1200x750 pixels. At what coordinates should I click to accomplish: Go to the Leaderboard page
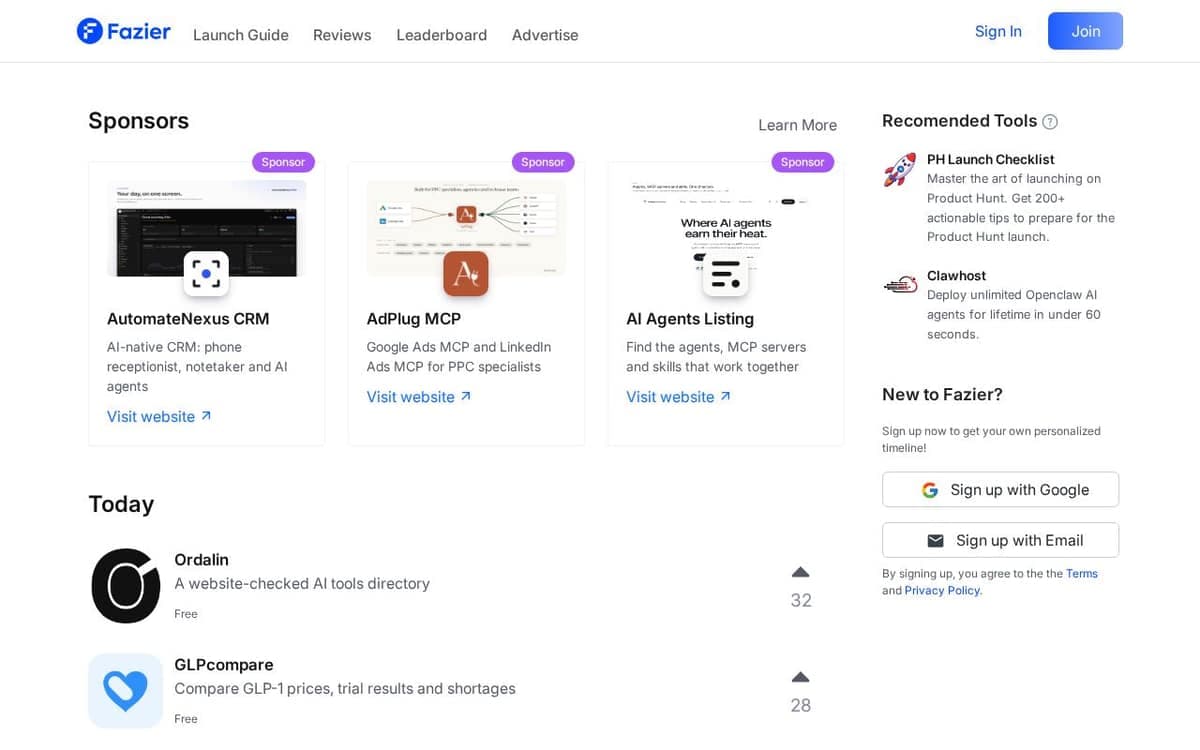point(442,35)
